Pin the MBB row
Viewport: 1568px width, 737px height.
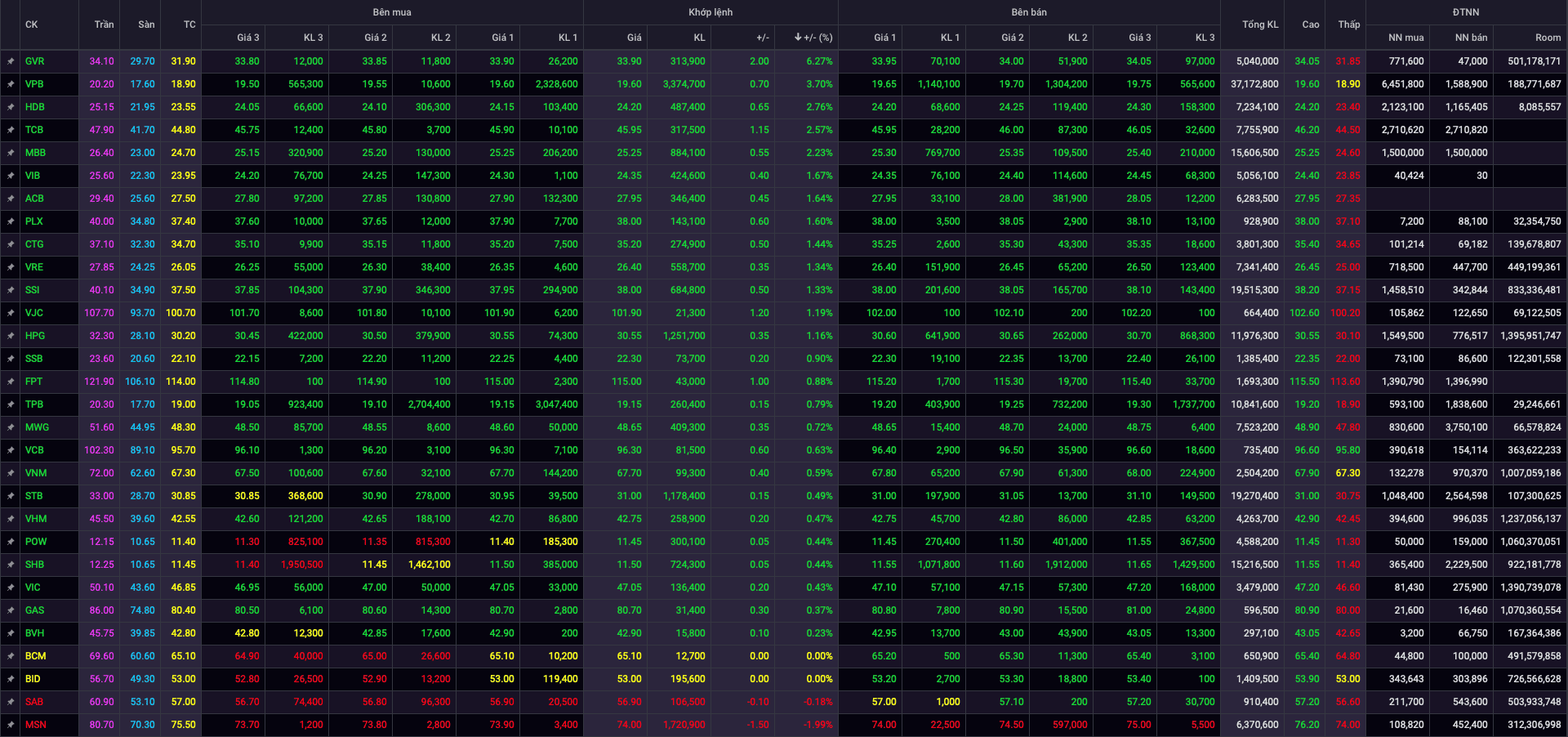click(x=11, y=153)
